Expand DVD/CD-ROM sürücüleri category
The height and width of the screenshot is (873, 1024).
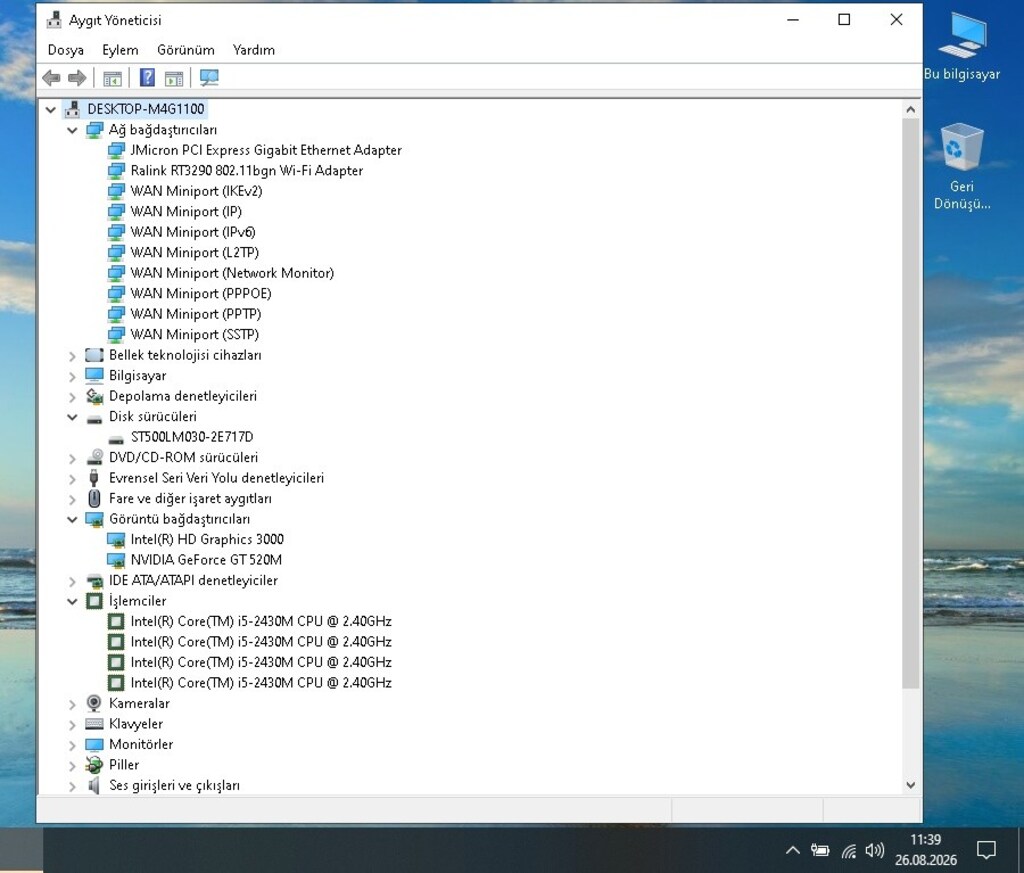pos(72,458)
